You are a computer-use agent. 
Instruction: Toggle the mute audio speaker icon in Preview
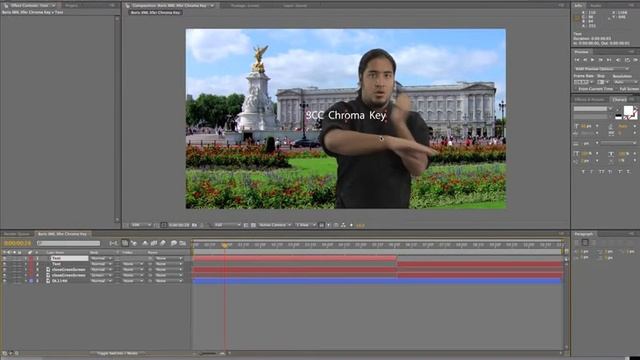tap(618, 60)
